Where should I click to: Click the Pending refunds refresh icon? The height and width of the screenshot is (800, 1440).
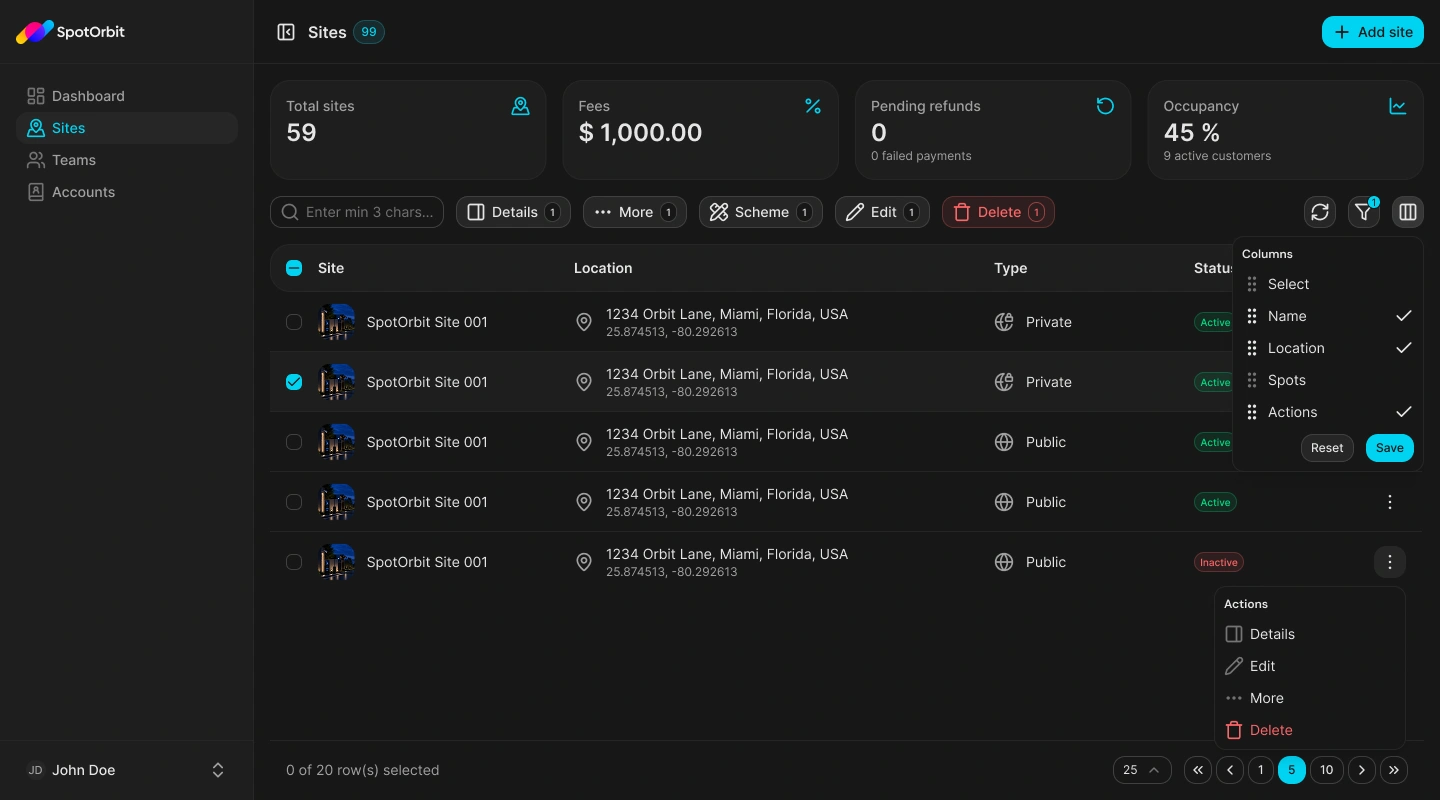[x=1105, y=106]
